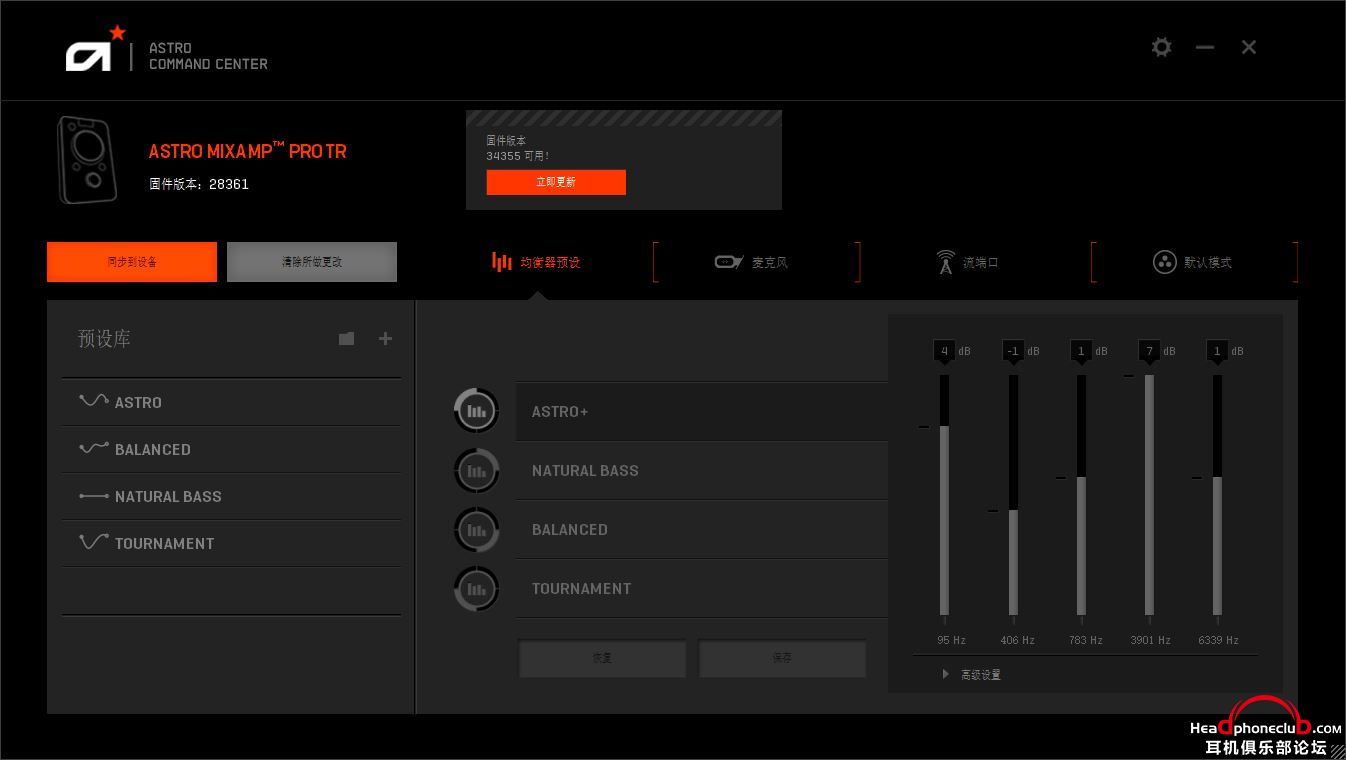Choose BALANCED from the preset library
1346x760 pixels.
tap(231, 449)
